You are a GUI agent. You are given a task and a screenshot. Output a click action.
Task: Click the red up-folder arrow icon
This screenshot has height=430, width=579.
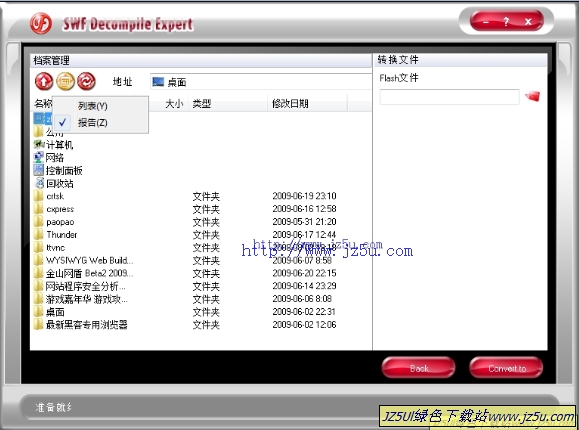tap(44, 81)
